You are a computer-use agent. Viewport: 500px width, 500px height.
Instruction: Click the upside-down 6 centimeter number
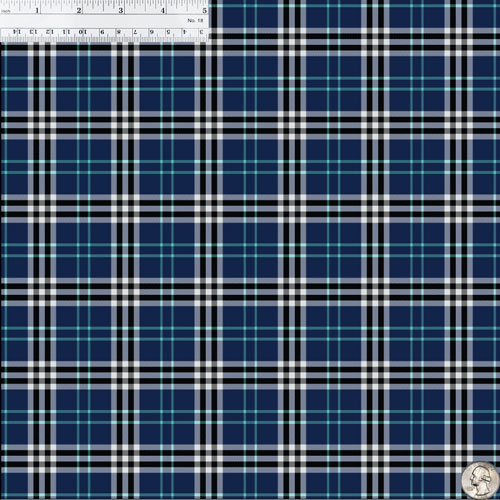click(152, 32)
